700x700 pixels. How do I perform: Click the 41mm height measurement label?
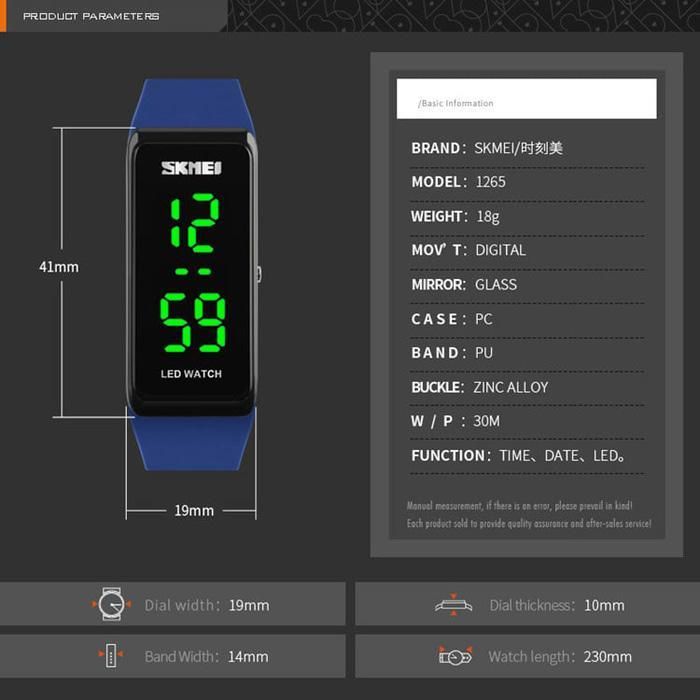pos(58,267)
